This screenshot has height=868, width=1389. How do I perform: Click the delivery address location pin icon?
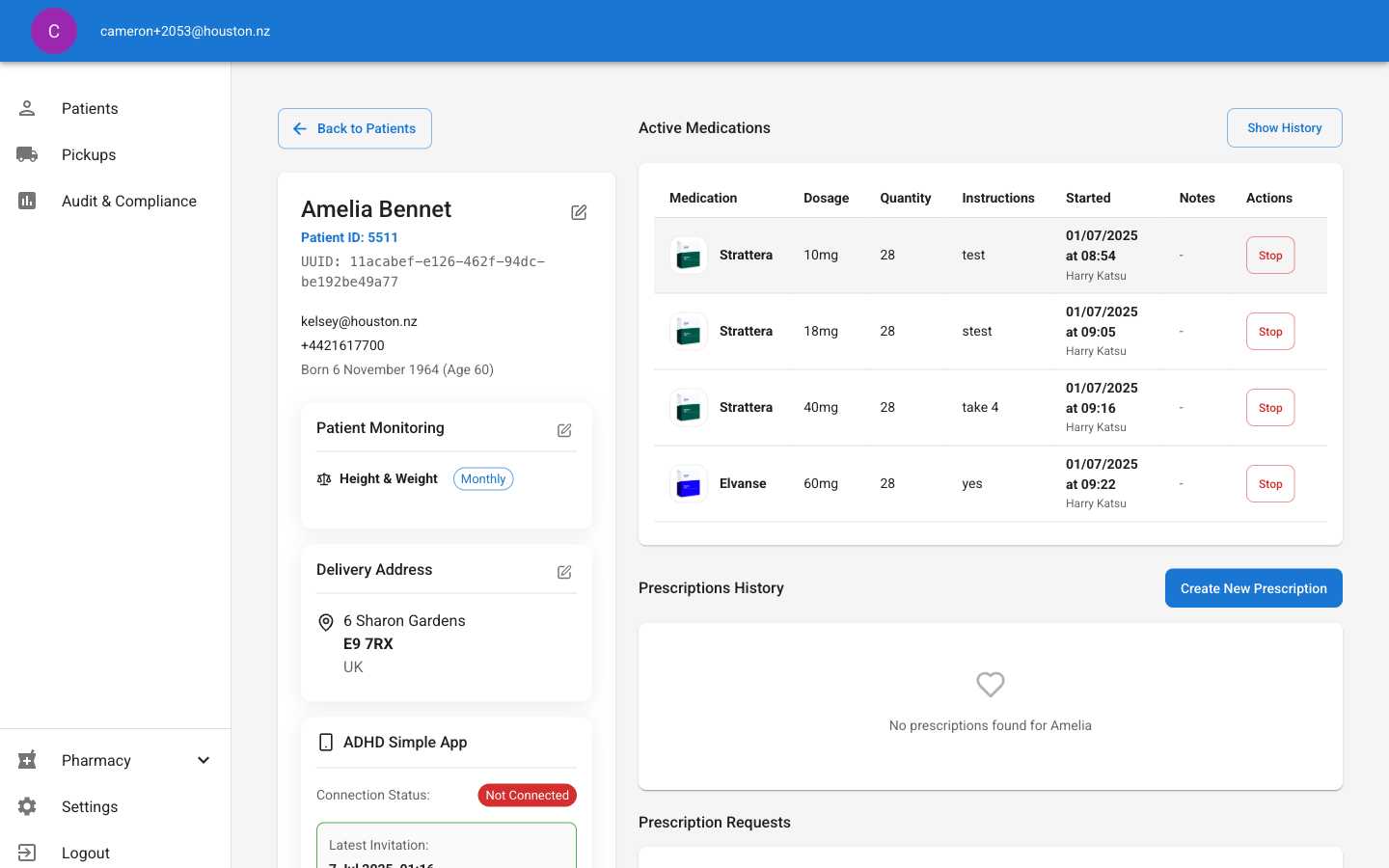[x=326, y=623]
